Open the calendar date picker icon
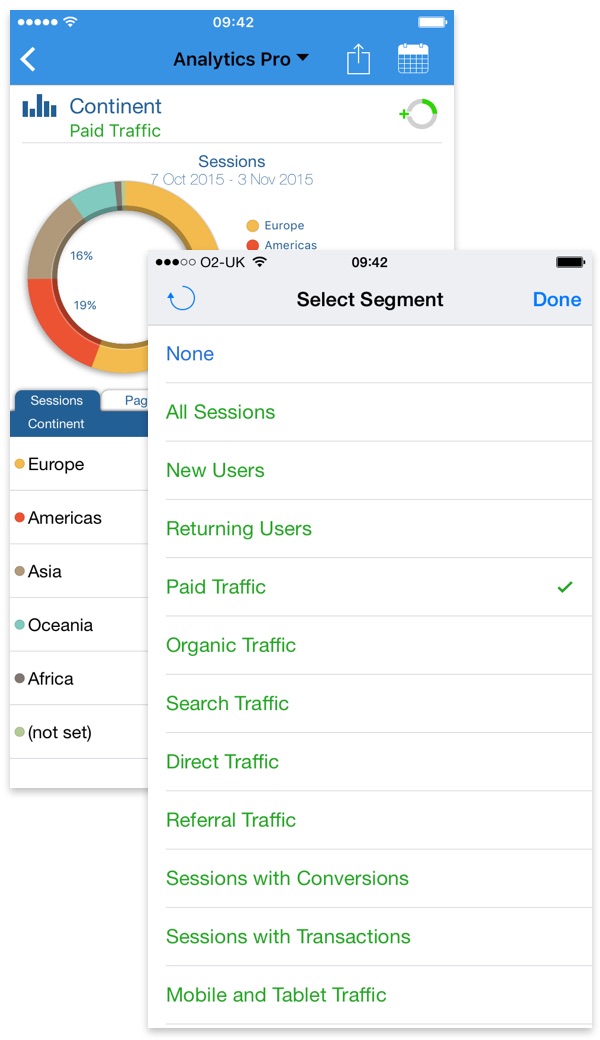Screen dimensions: 600x1040 413,60
